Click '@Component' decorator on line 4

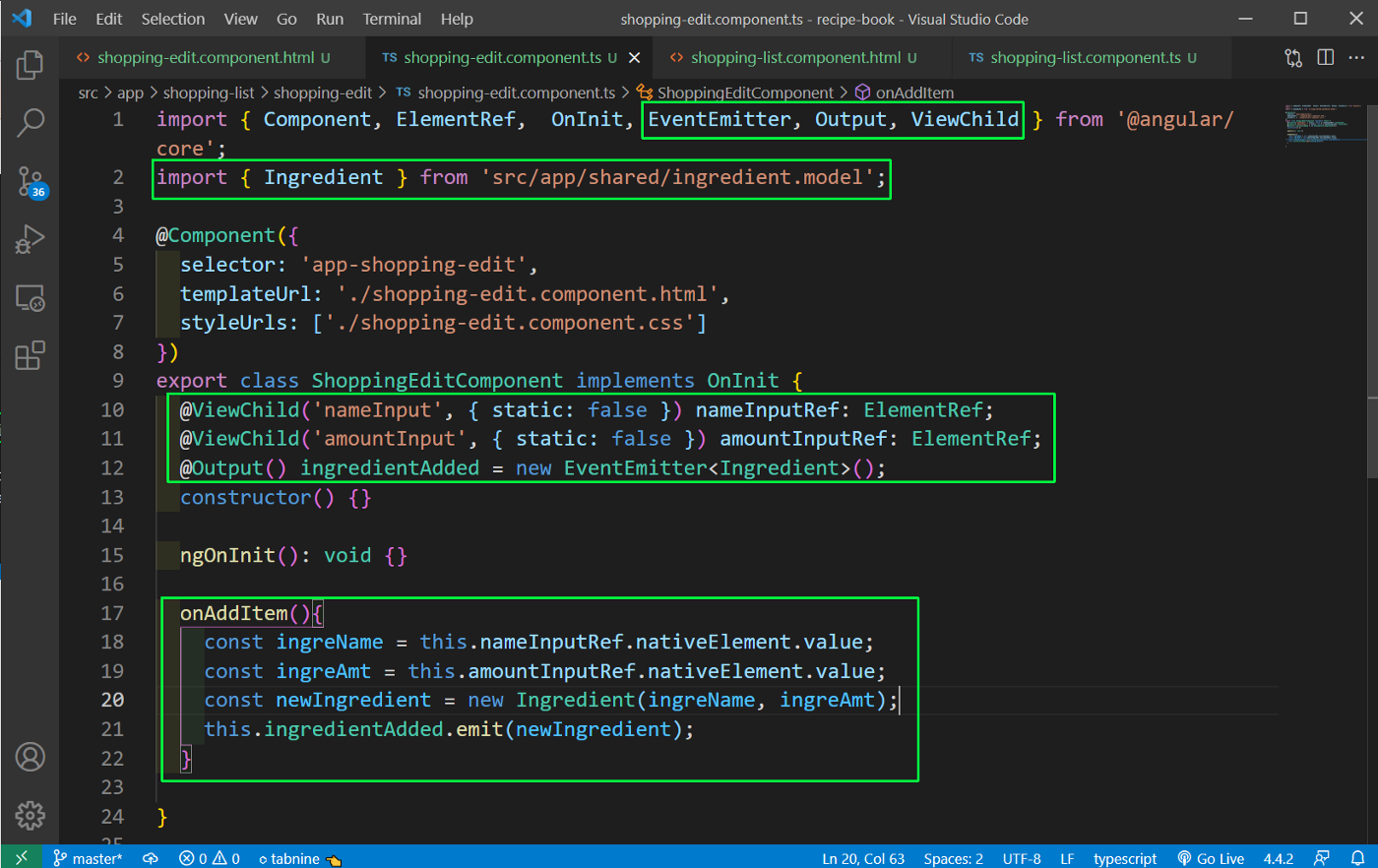(216, 235)
